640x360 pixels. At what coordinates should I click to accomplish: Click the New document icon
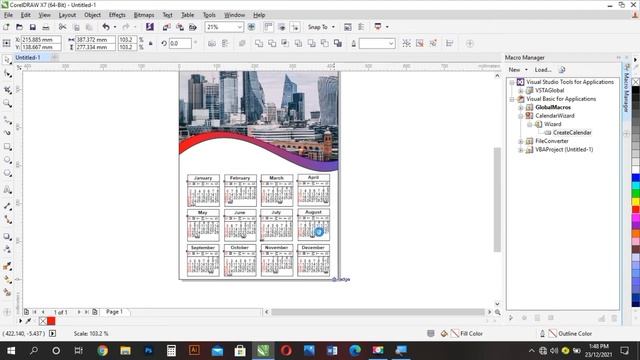[x=6, y=27]
